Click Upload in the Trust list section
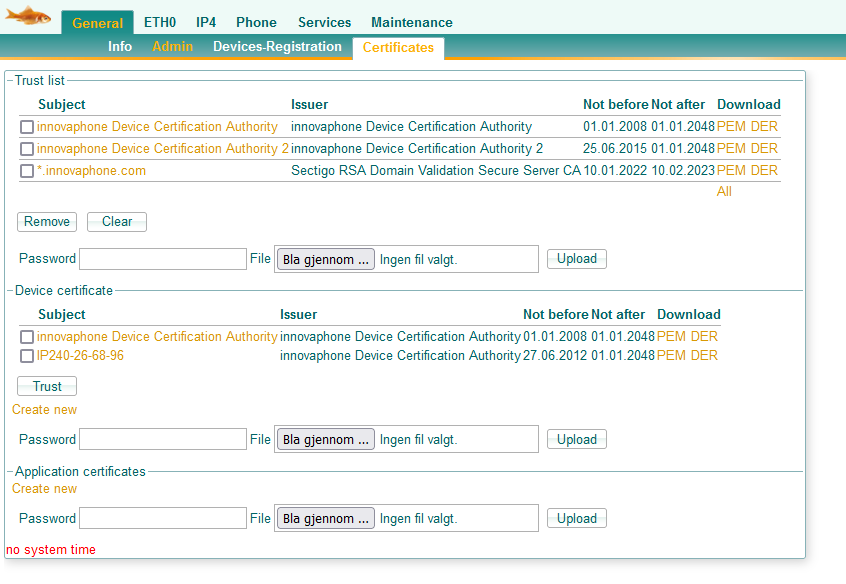 coord(577,259)
